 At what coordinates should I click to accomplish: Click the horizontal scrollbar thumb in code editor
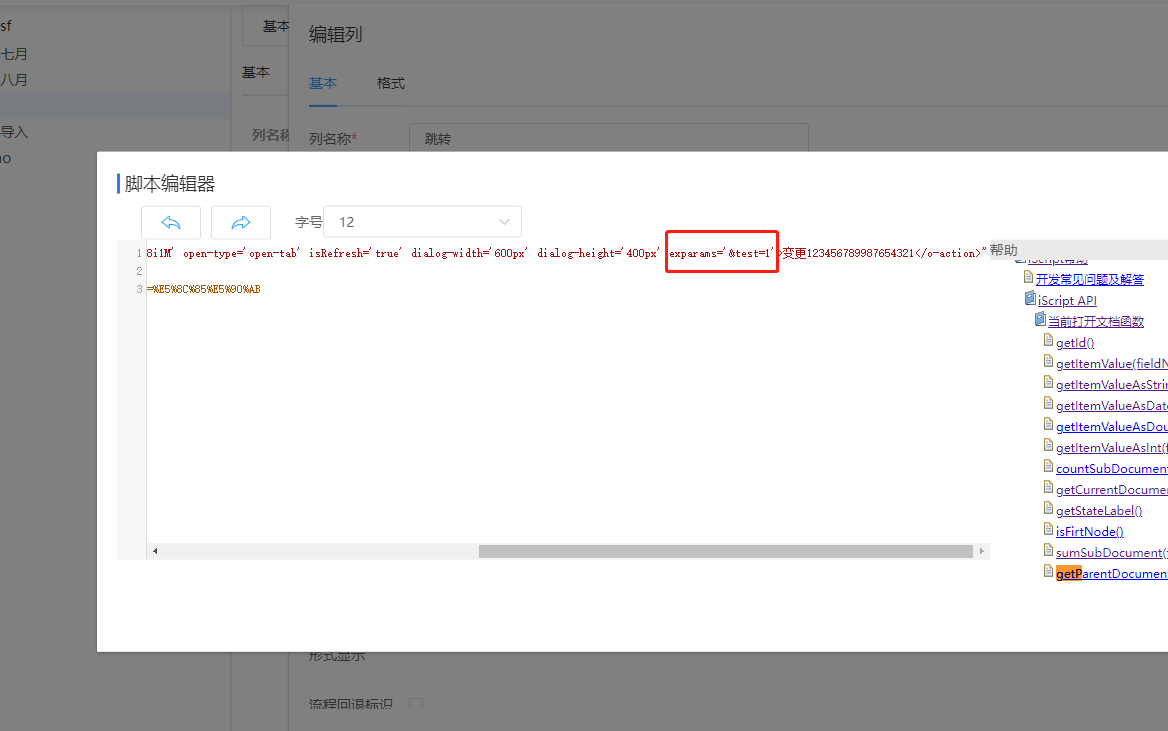[726, 551]
